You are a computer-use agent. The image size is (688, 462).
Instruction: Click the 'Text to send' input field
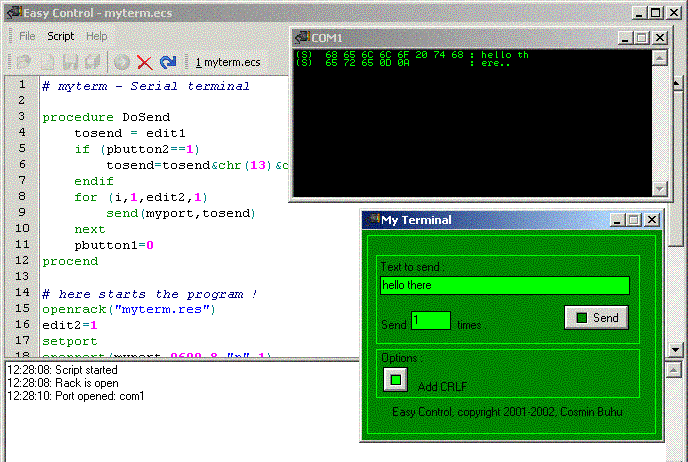click(x=504, y=285)
